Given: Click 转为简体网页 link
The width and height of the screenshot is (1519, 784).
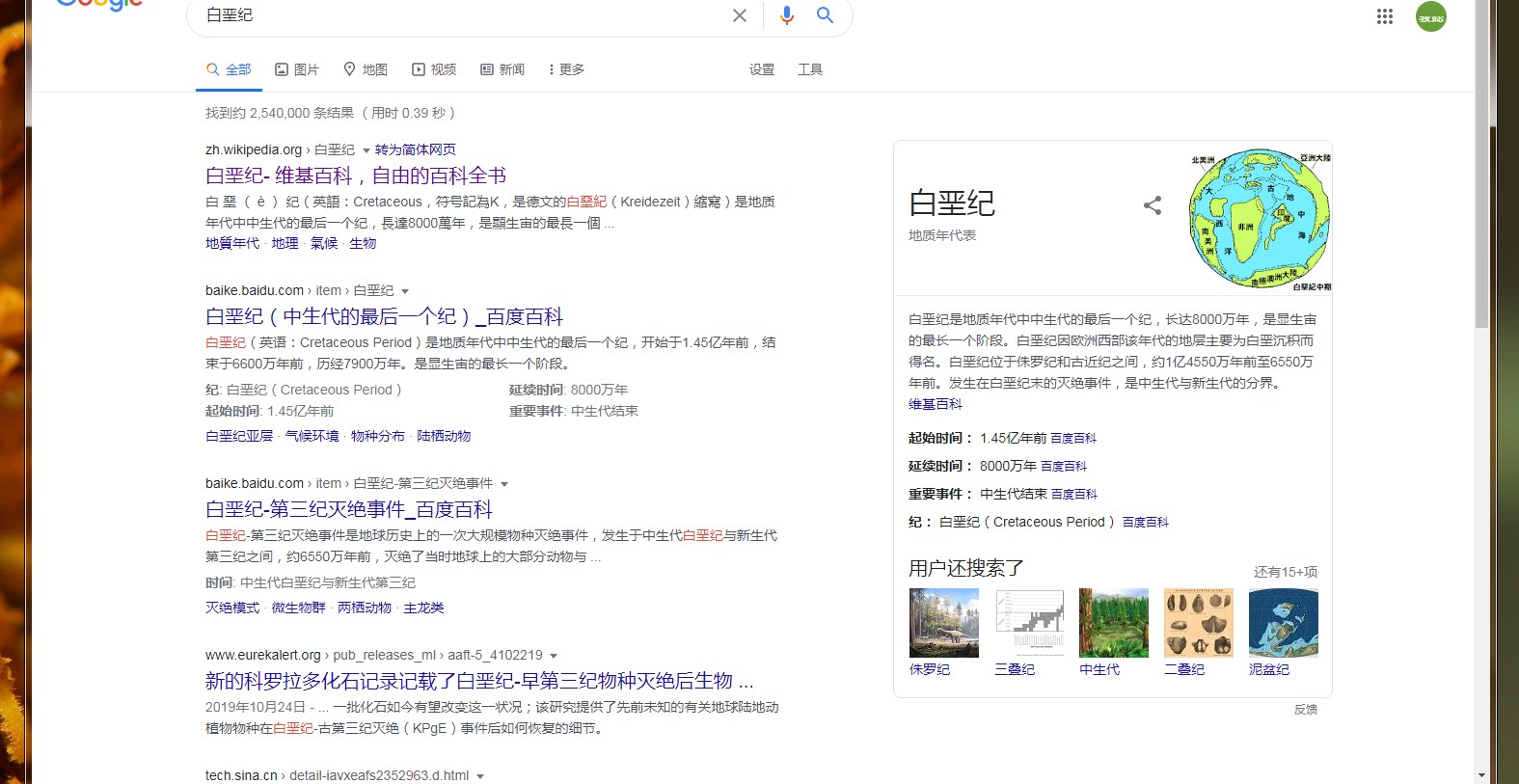Looking at the screenshot, I should click(x=416, y=149).
